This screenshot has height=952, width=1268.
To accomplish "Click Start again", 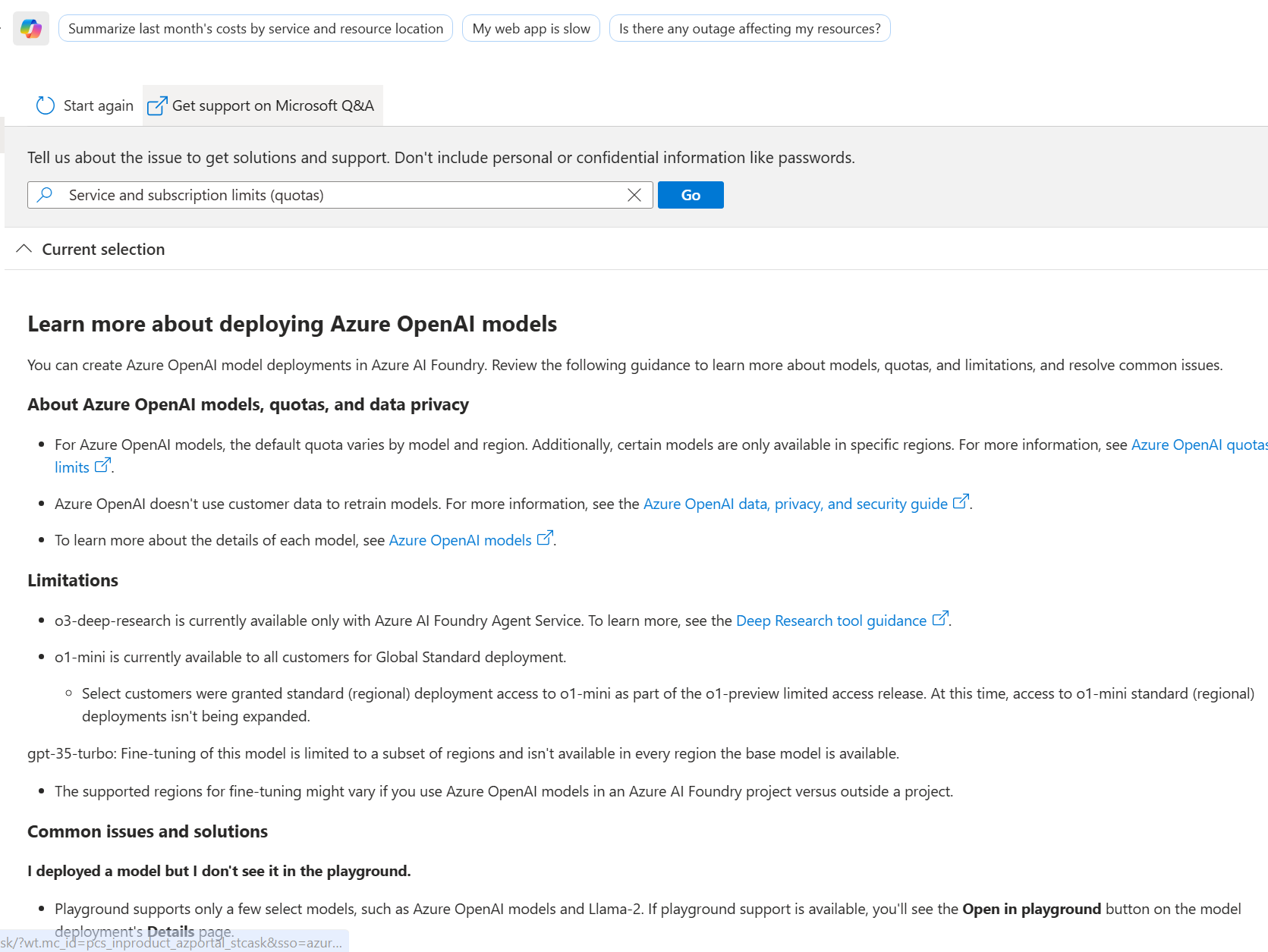I will [85, 105].
